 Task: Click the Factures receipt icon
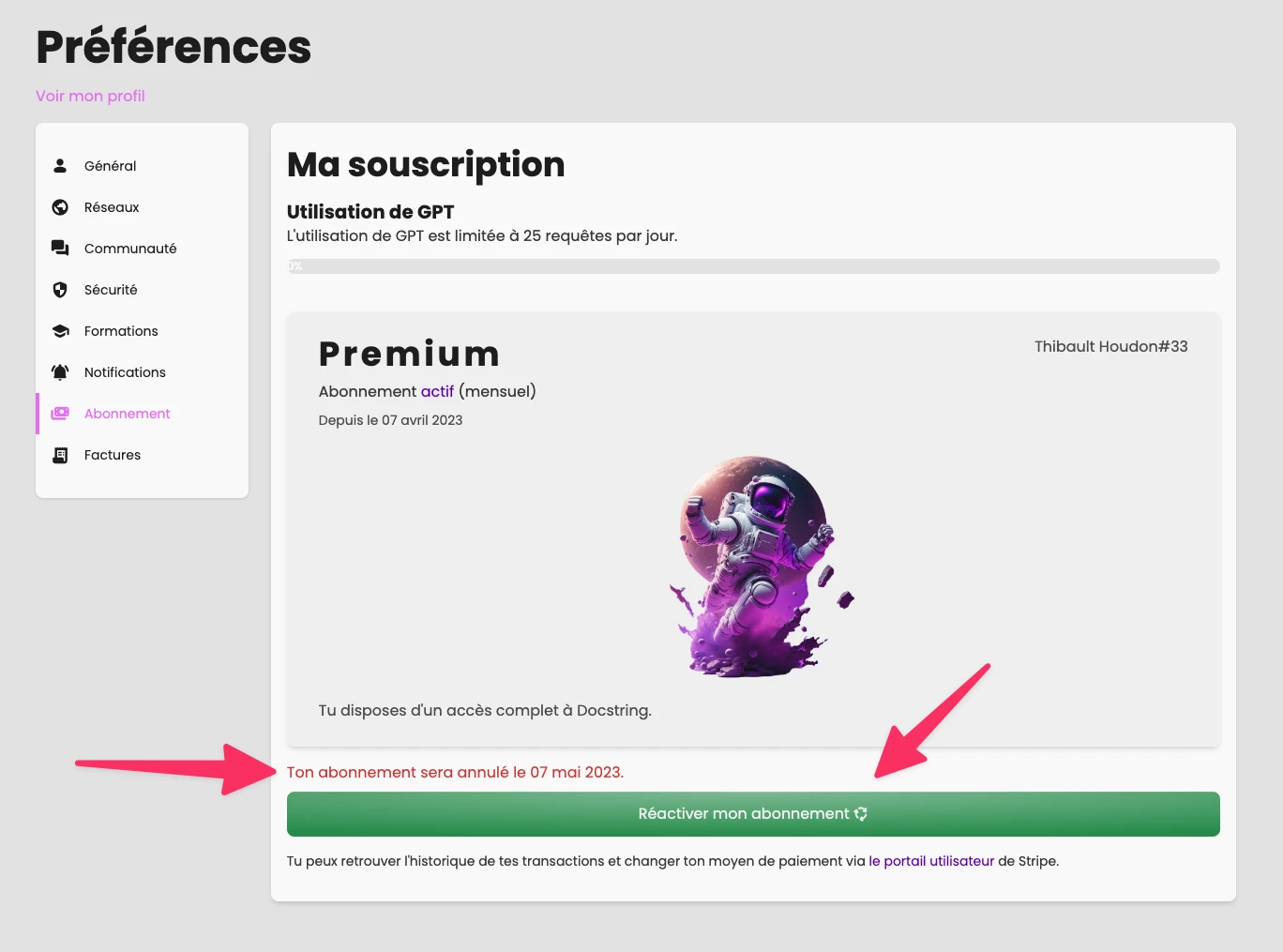(60, 455)
